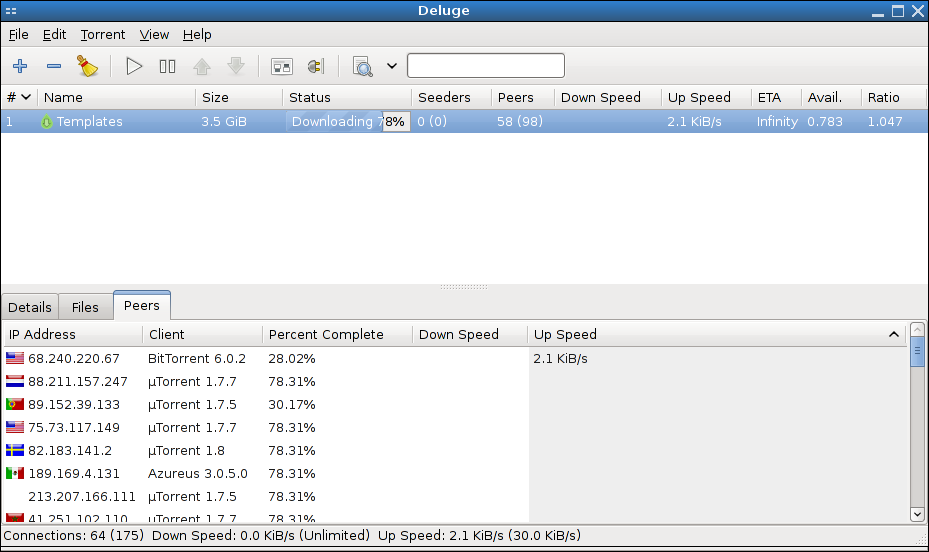Click the toolbar search text field
929x552 pixels.
pos(485,66)
